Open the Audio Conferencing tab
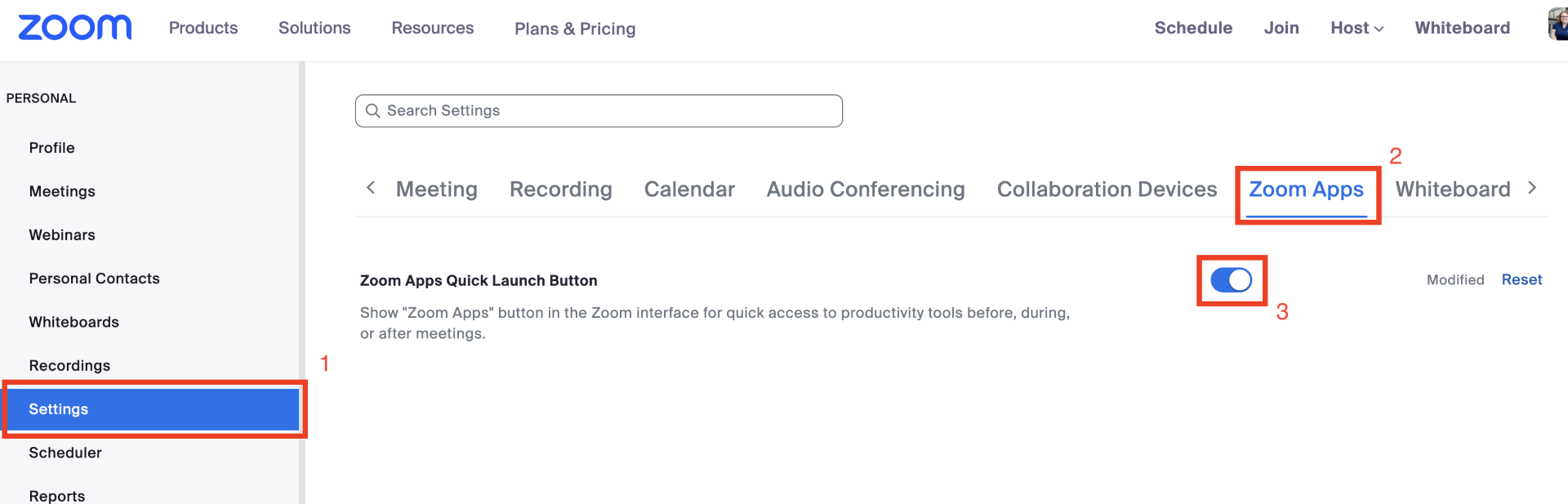This screenshot has width=1568, height=504. (864, 189)
